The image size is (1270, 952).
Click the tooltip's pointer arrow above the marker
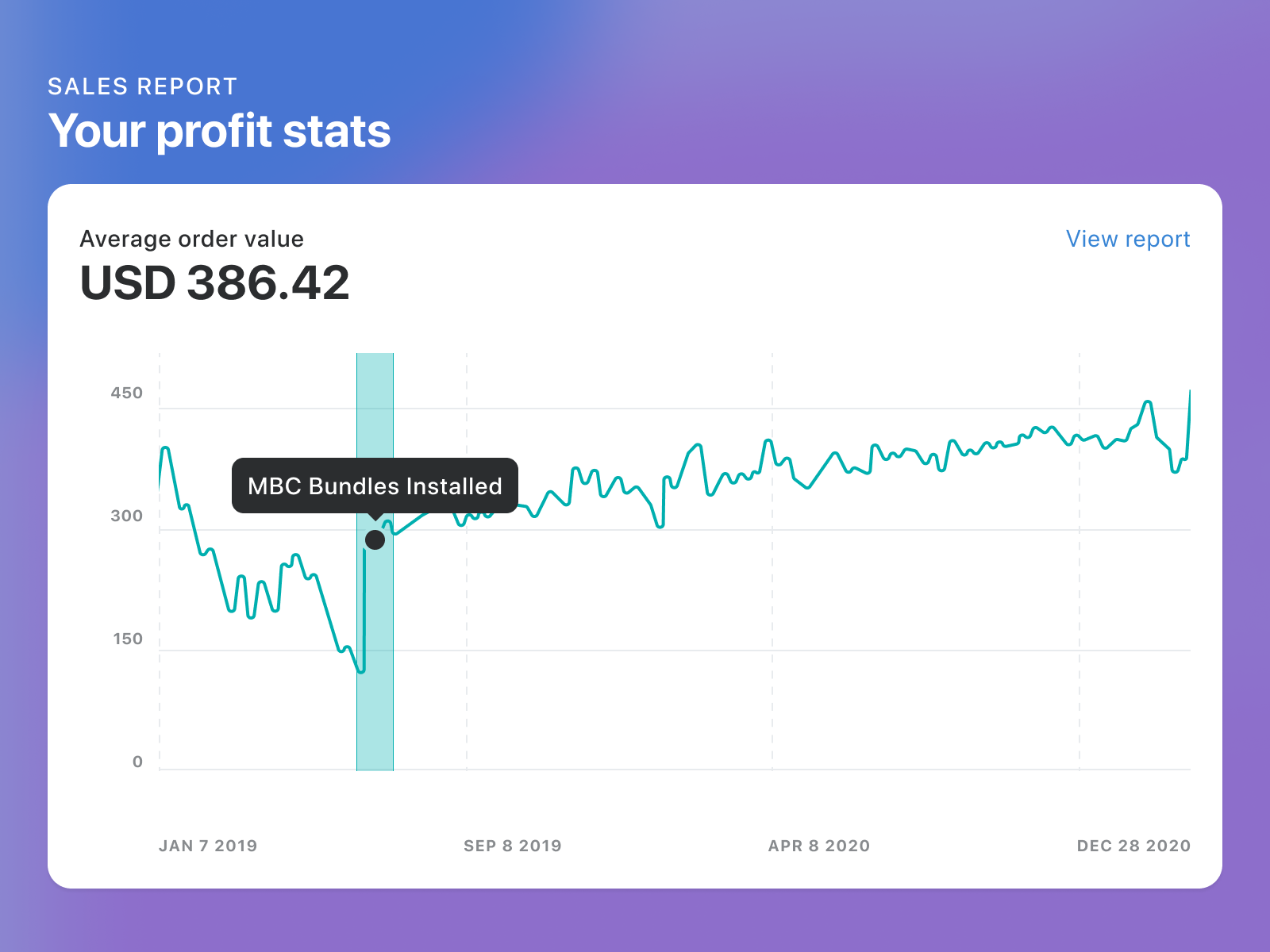tap(375, 516)
